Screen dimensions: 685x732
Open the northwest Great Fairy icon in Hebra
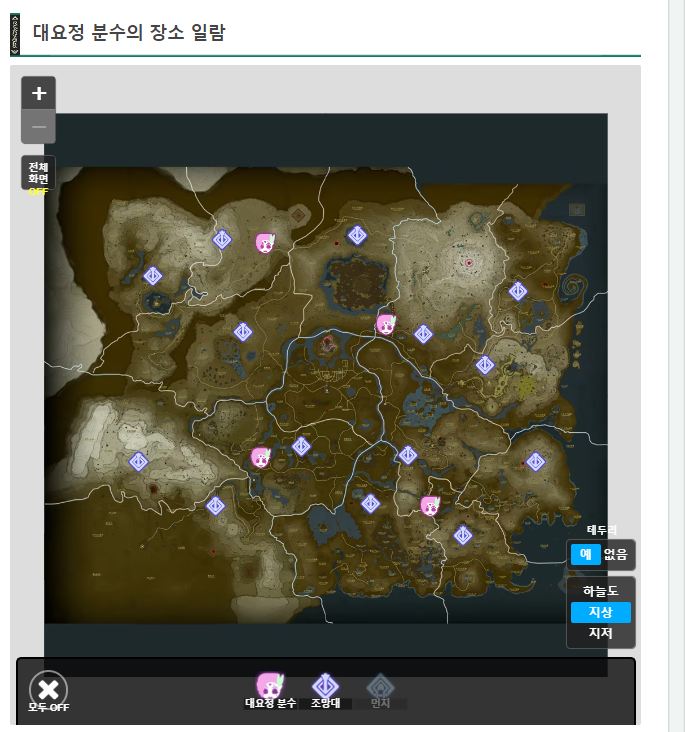pos(265,243)
